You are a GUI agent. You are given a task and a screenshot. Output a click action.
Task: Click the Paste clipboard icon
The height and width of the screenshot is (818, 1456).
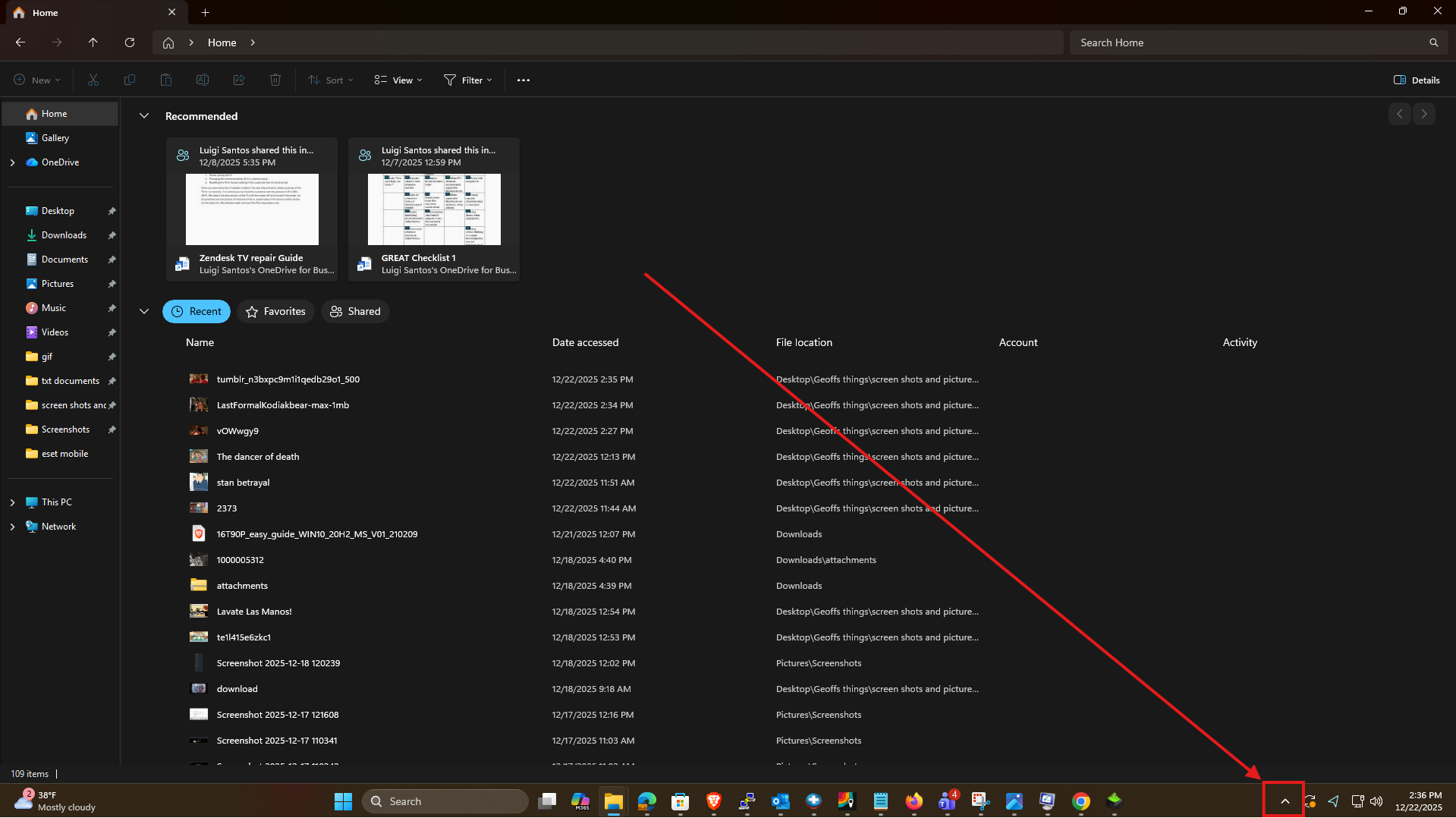166,80
